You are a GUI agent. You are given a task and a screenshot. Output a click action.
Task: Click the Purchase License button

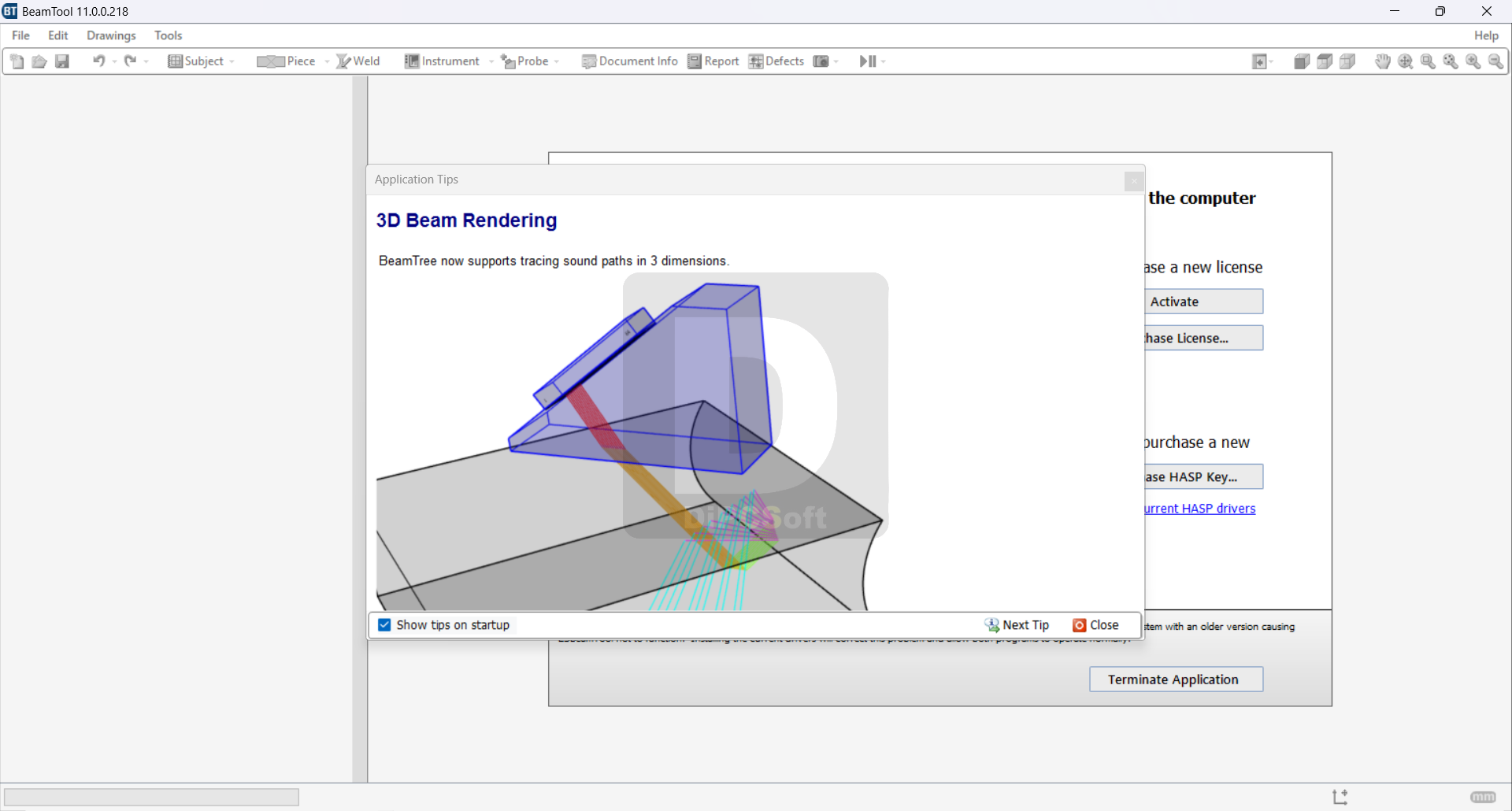(x=1204, y=338)
